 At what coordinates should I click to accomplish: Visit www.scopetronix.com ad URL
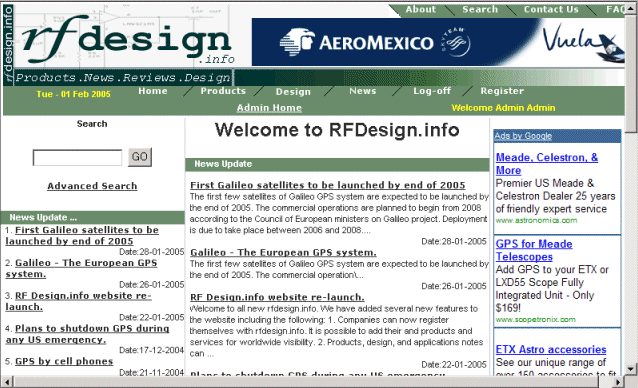535,320
